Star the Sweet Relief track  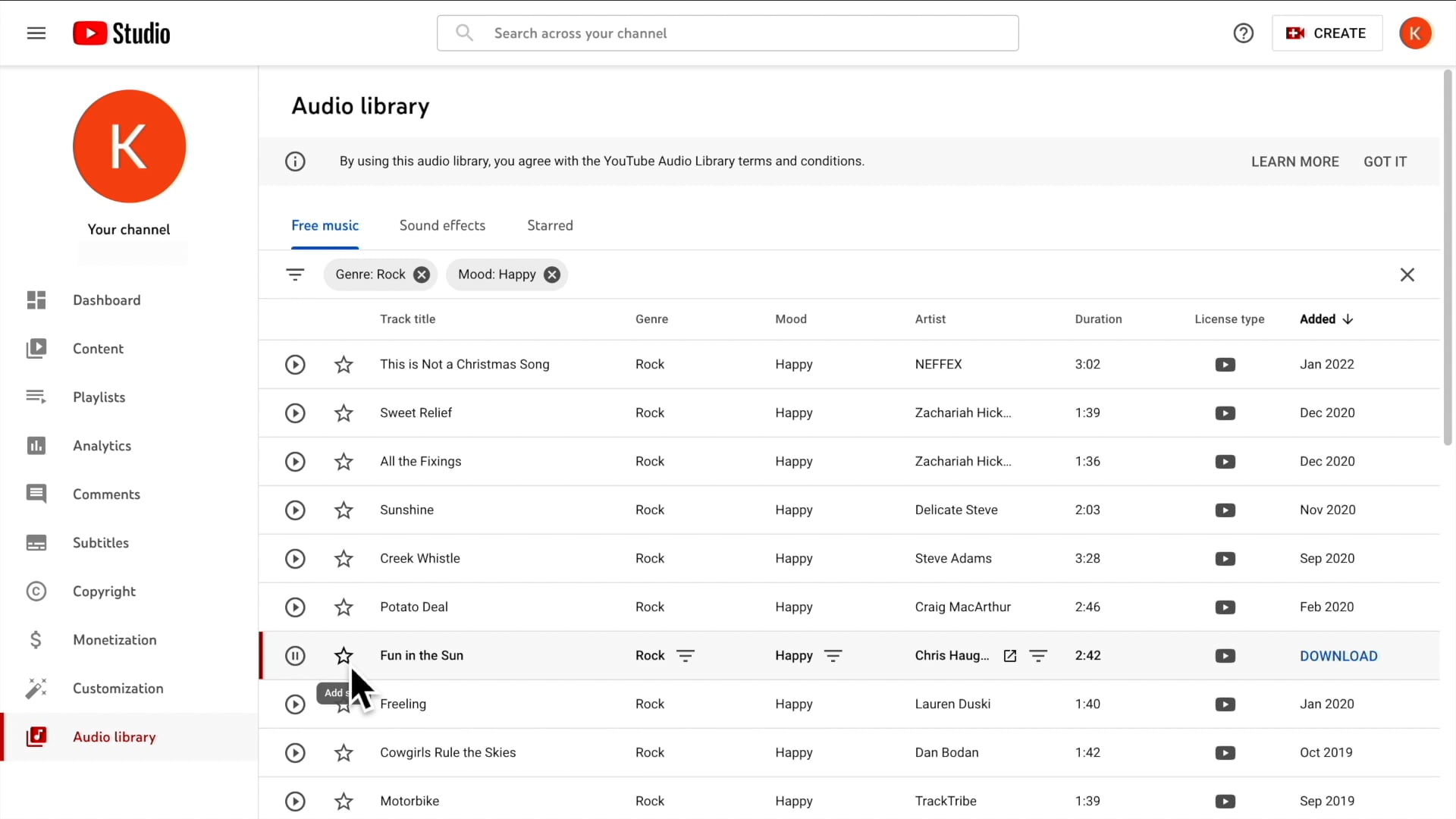pyautogui.click(x=344, y=413)
